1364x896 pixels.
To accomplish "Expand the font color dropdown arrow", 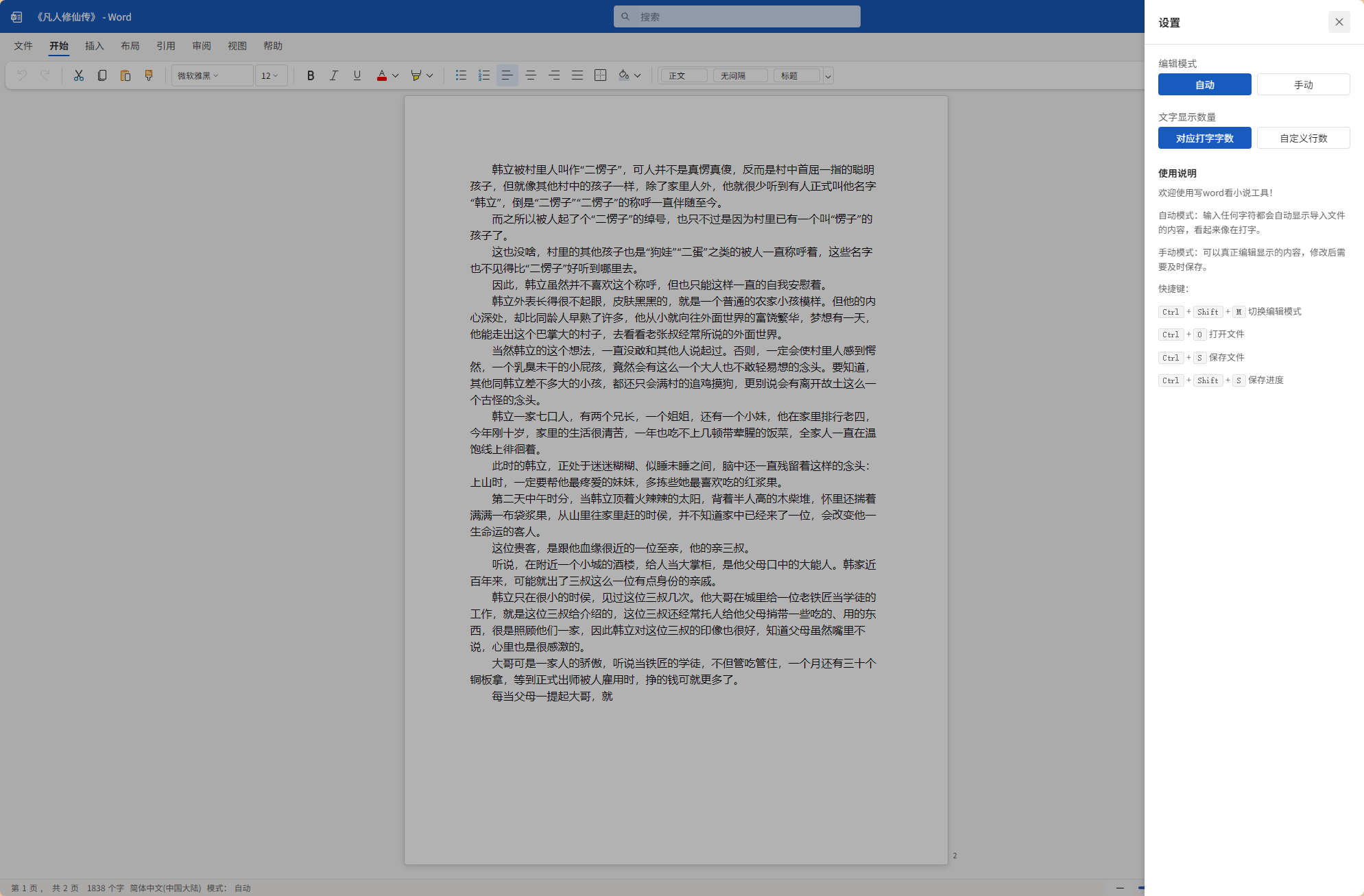I will pyautogui.click(x=395, y=75).
